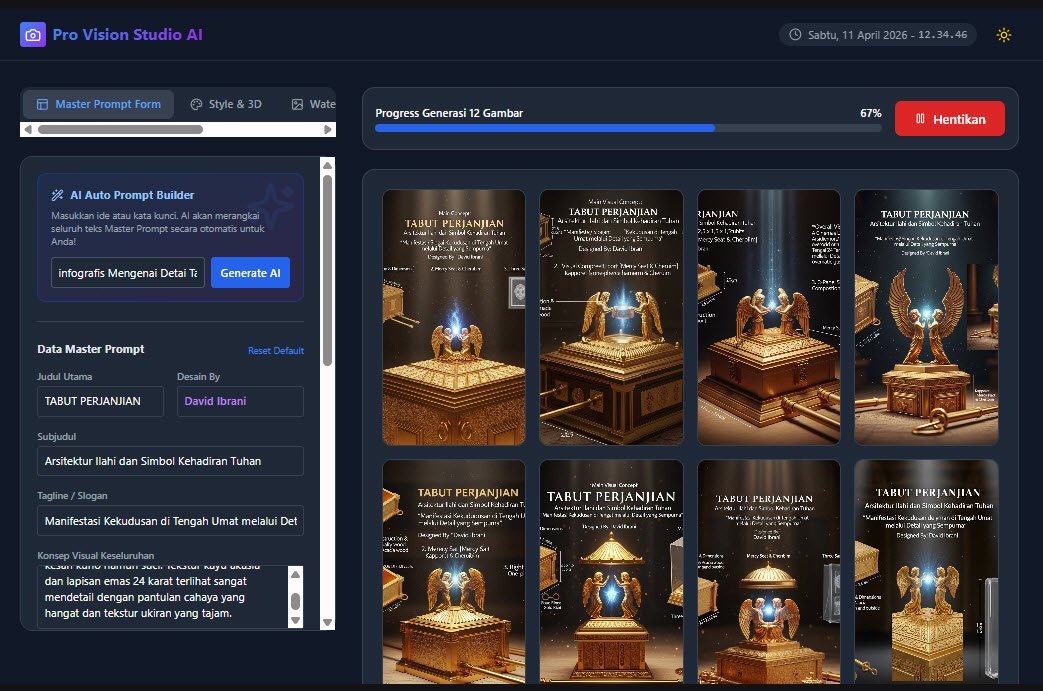Click the left arrow of the tab strip scrollbar
Image resolution: width=1043 pixels, height=691 pixels.
(27, 130)
